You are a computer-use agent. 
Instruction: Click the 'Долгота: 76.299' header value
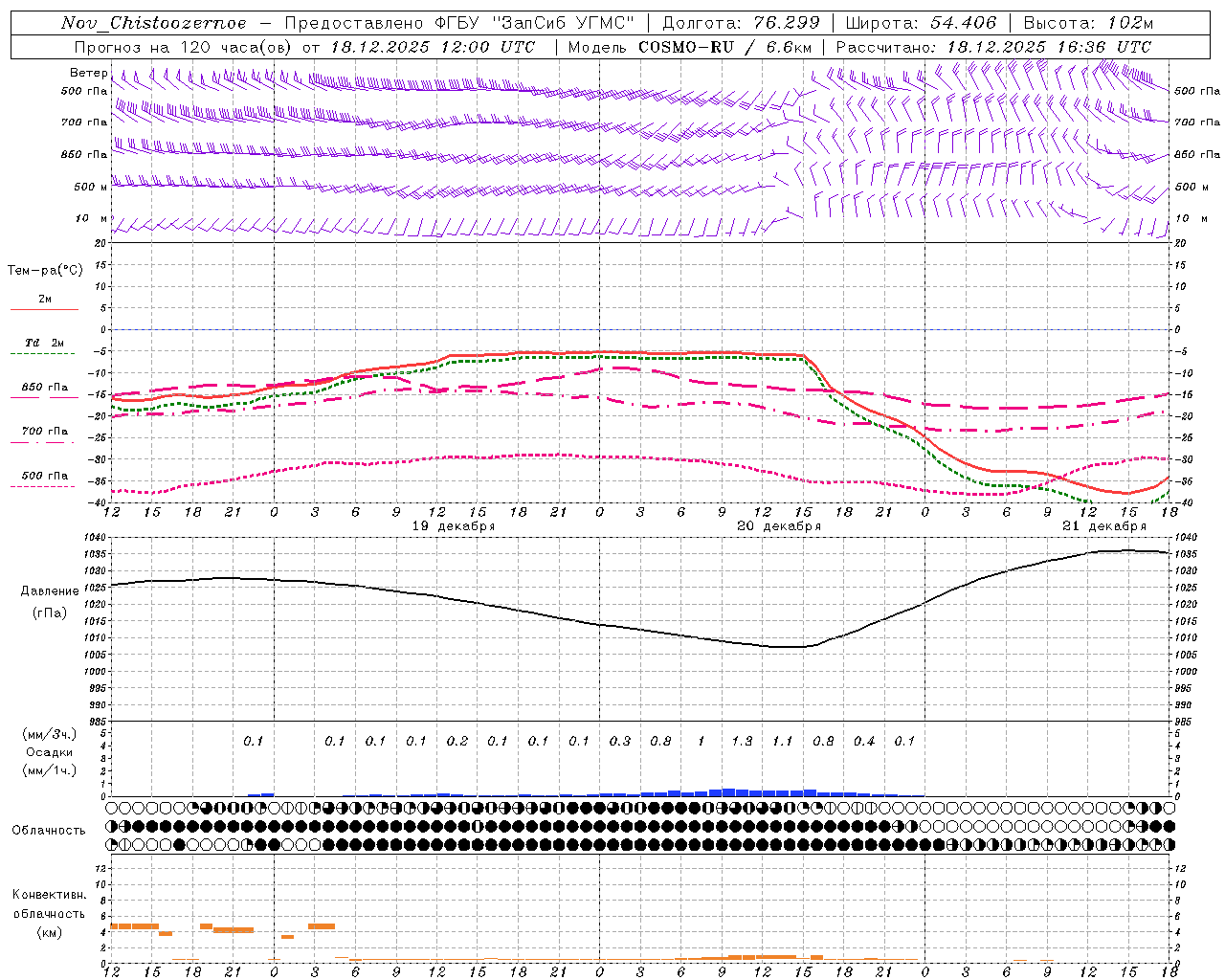pyautogui.click(x=741, y=23)
